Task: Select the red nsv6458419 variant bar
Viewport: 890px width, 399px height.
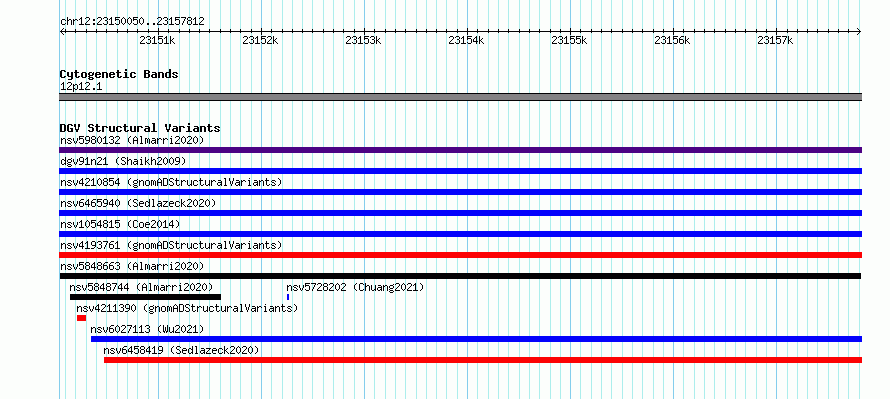Action: tap(483, 360)
